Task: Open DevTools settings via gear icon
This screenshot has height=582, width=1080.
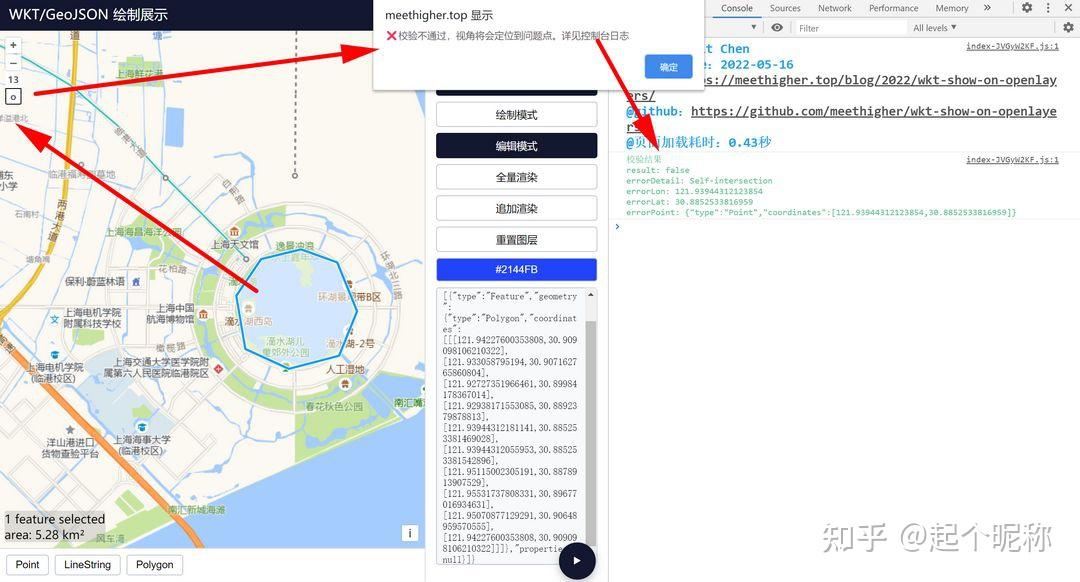Action: 1028,8
